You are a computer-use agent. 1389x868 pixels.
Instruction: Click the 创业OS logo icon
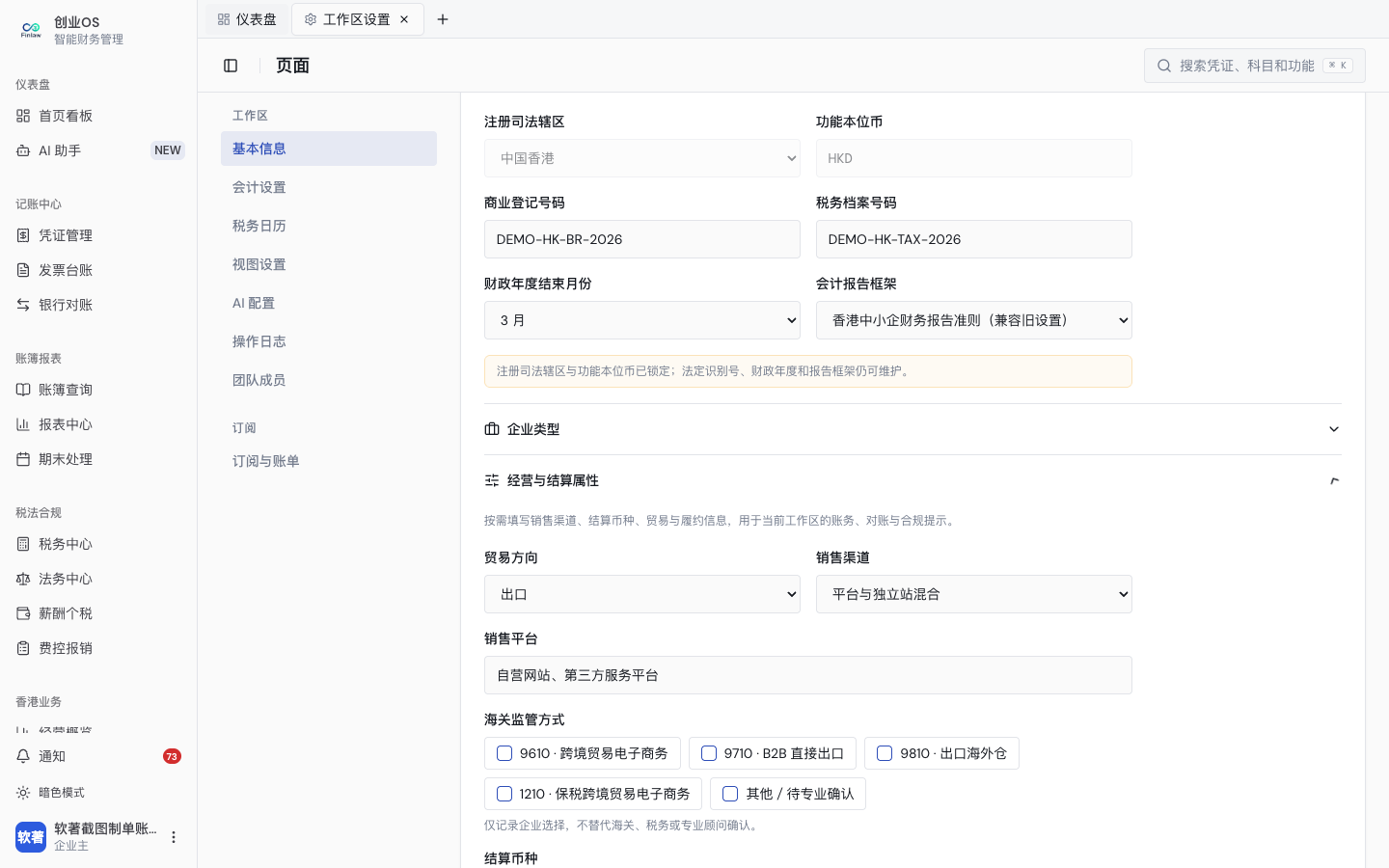(x=31, y=30)
